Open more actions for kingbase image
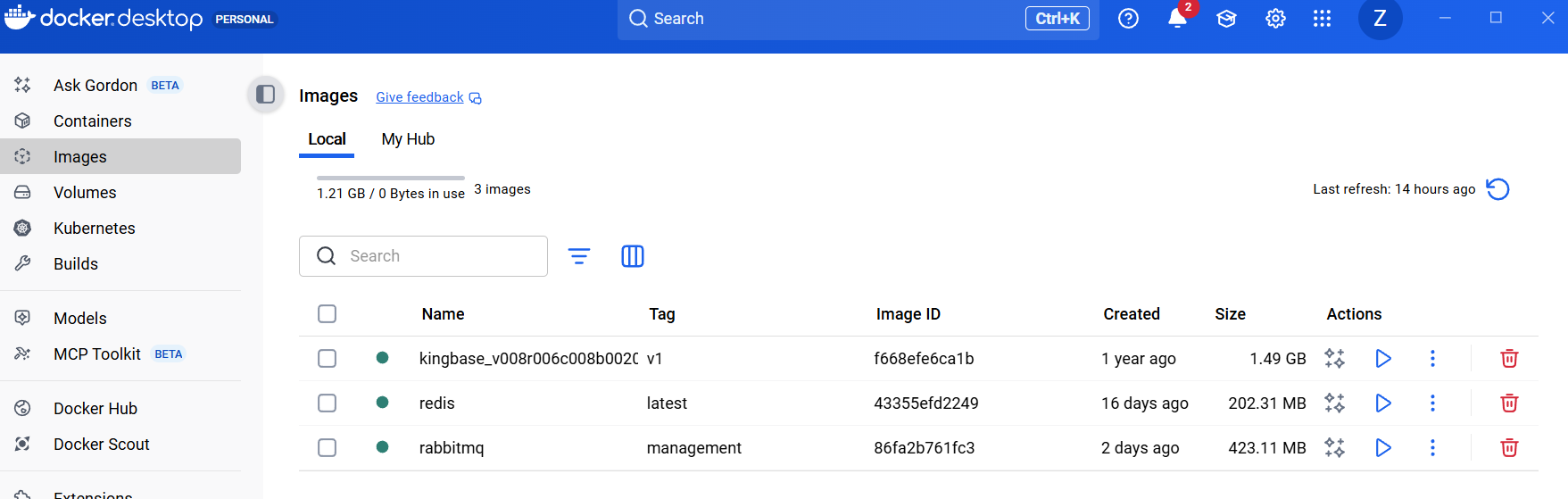 coord(1432,358)
